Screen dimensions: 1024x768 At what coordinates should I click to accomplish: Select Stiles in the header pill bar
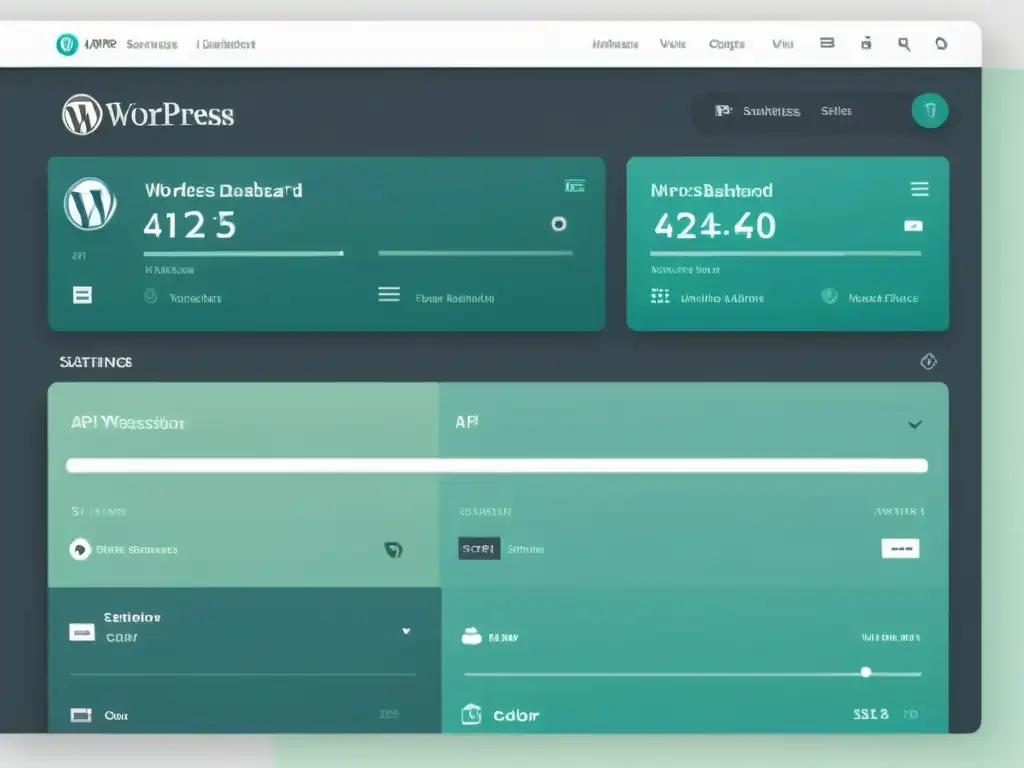(x=836, y=111)
